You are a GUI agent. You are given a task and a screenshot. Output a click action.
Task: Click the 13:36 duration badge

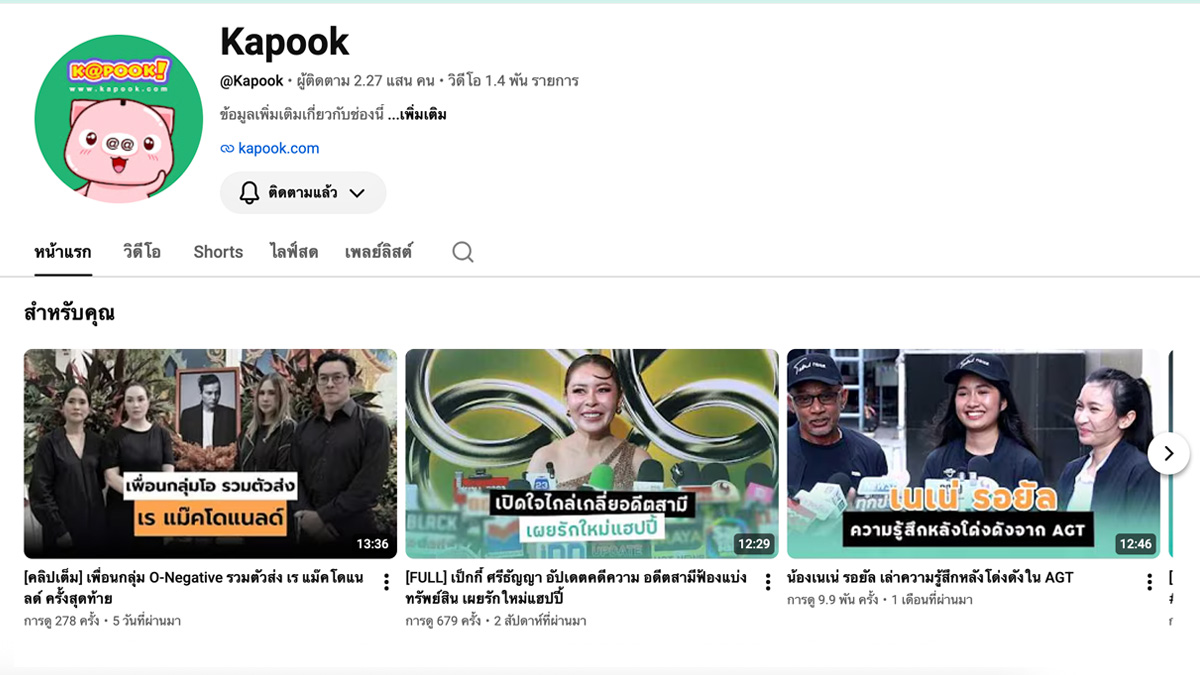pyautogui.click(x=372, y=544)
